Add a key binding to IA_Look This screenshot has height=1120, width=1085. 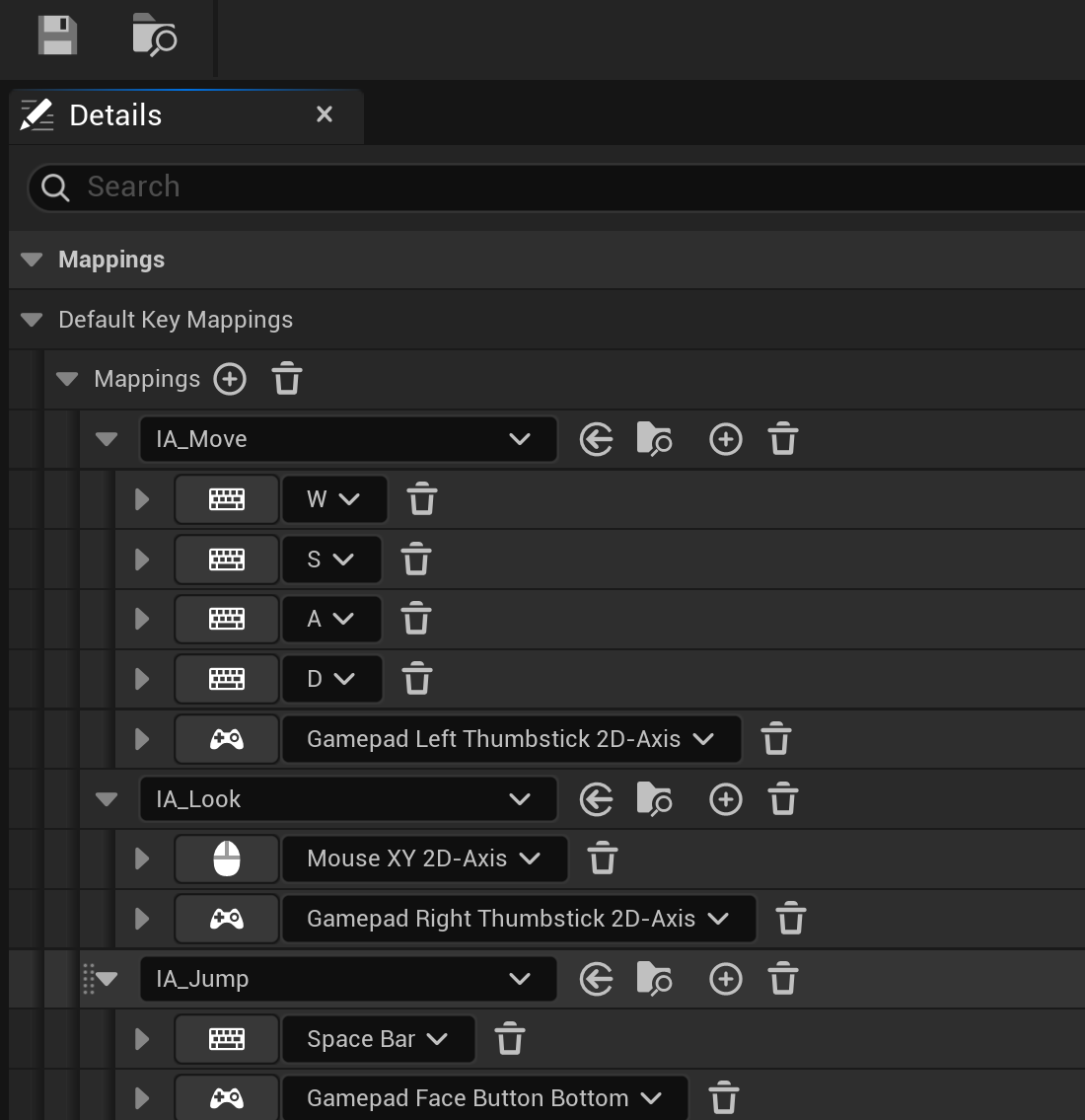click(726, 798)
